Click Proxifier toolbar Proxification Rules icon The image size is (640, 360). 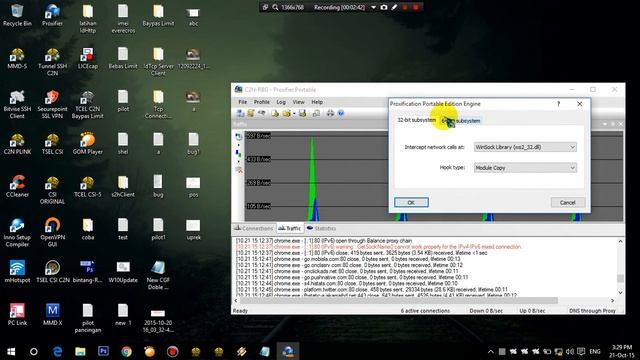251,113
